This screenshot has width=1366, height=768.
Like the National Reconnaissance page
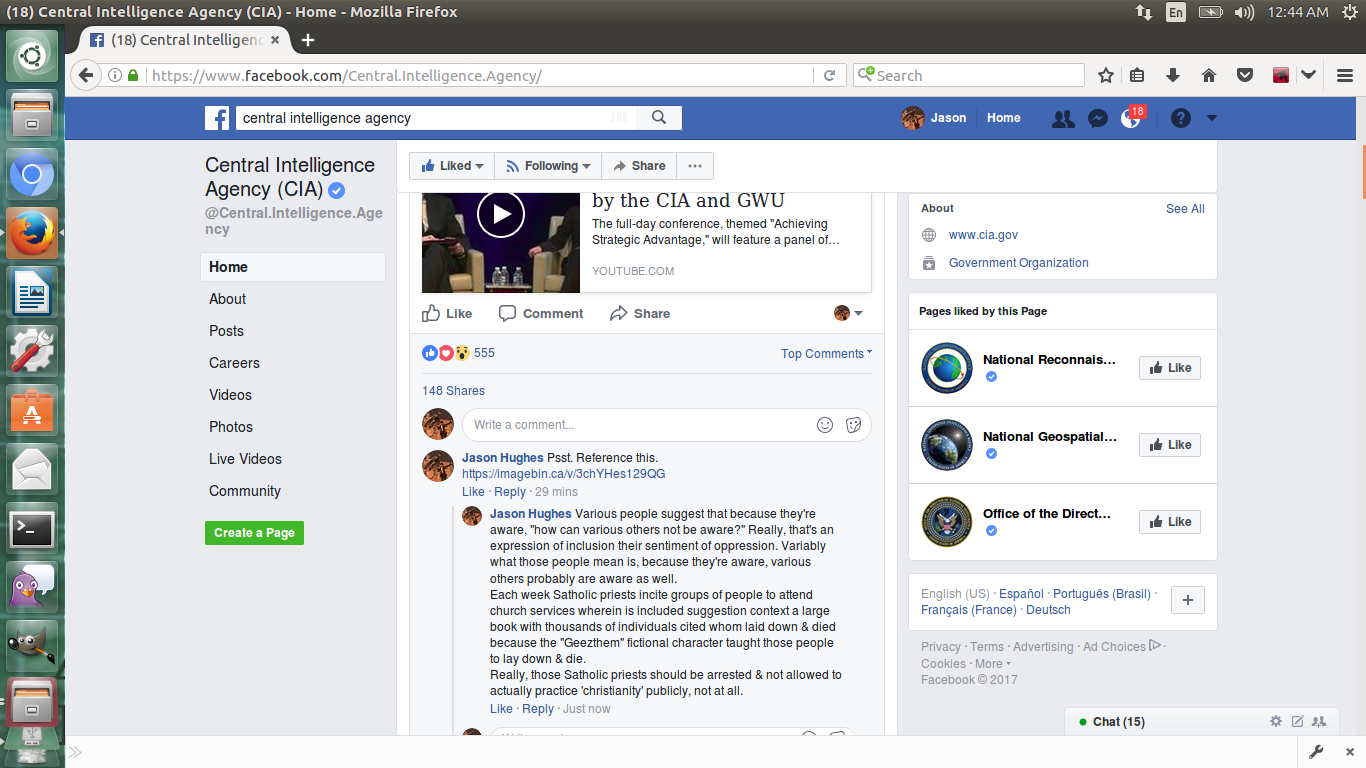point(1170,368)
